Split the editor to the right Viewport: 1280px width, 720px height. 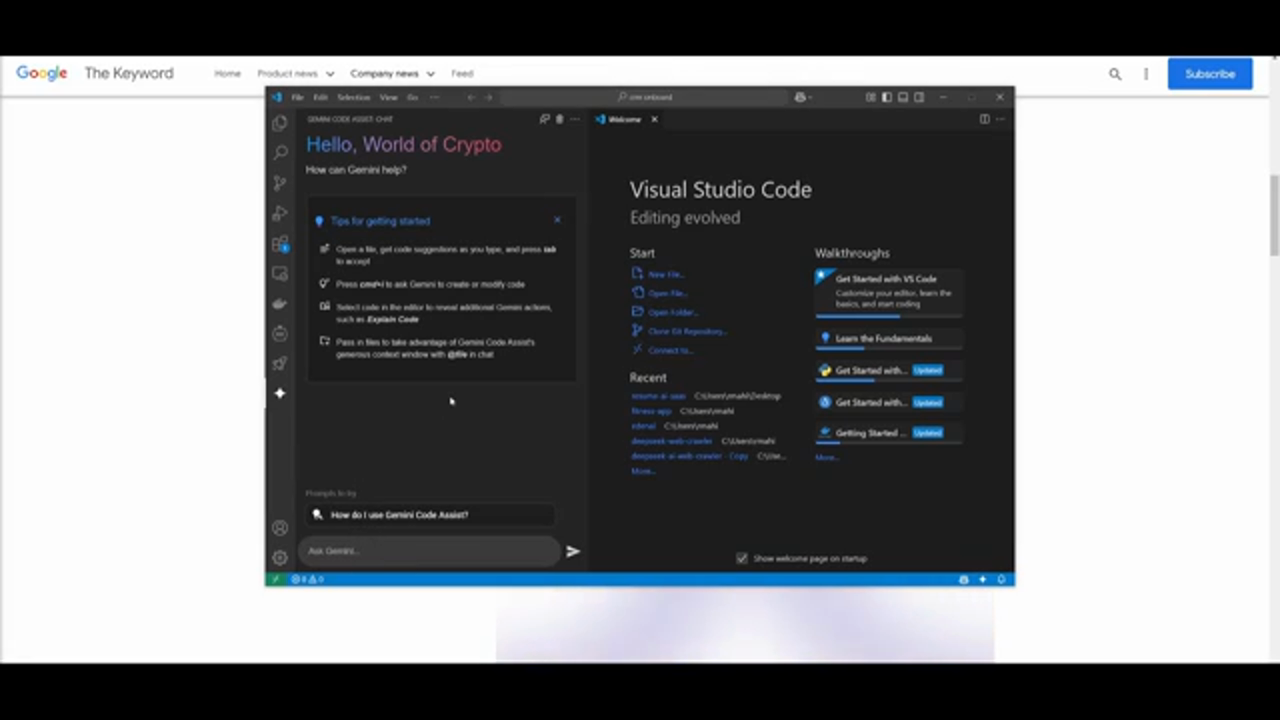tap(984, 119)
